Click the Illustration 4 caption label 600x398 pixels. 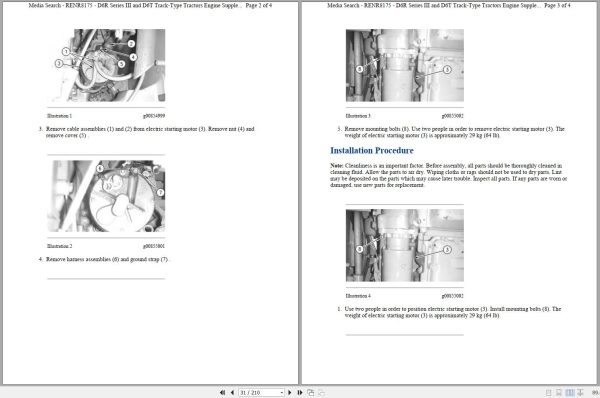(x=358, y=296)
